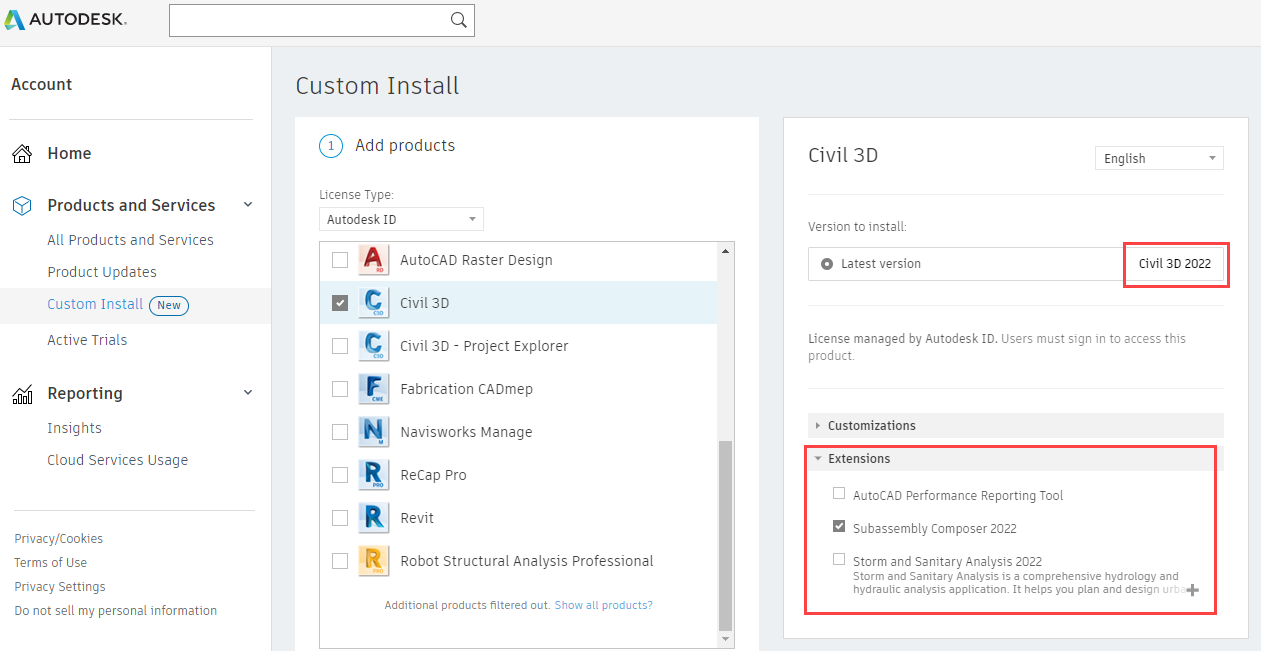Viewport: 1261px width, 651px height.
Task: Open Home in the sidebar
Action: [x=69, y=153]
